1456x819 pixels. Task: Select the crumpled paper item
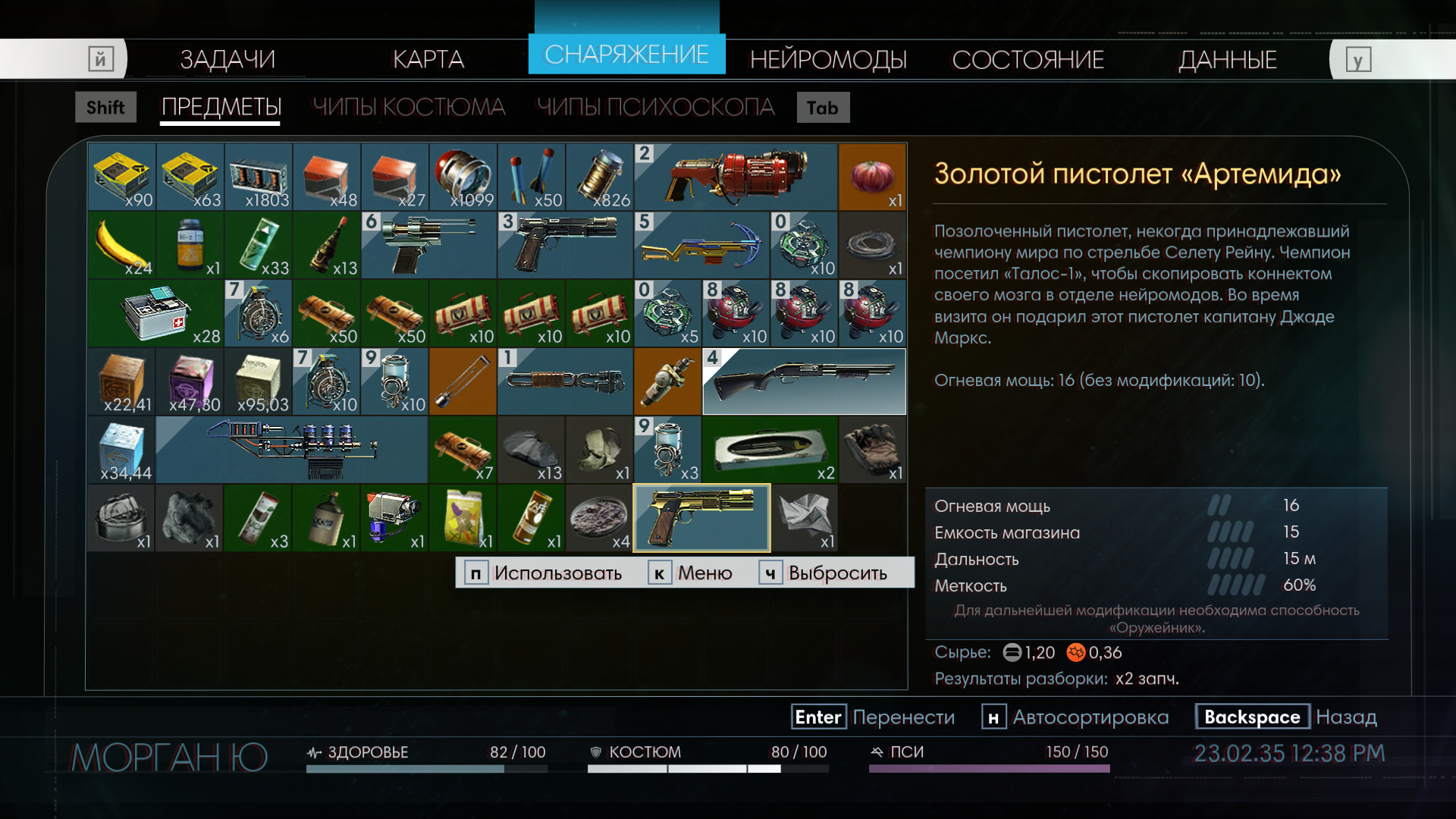tap(804, 518)
